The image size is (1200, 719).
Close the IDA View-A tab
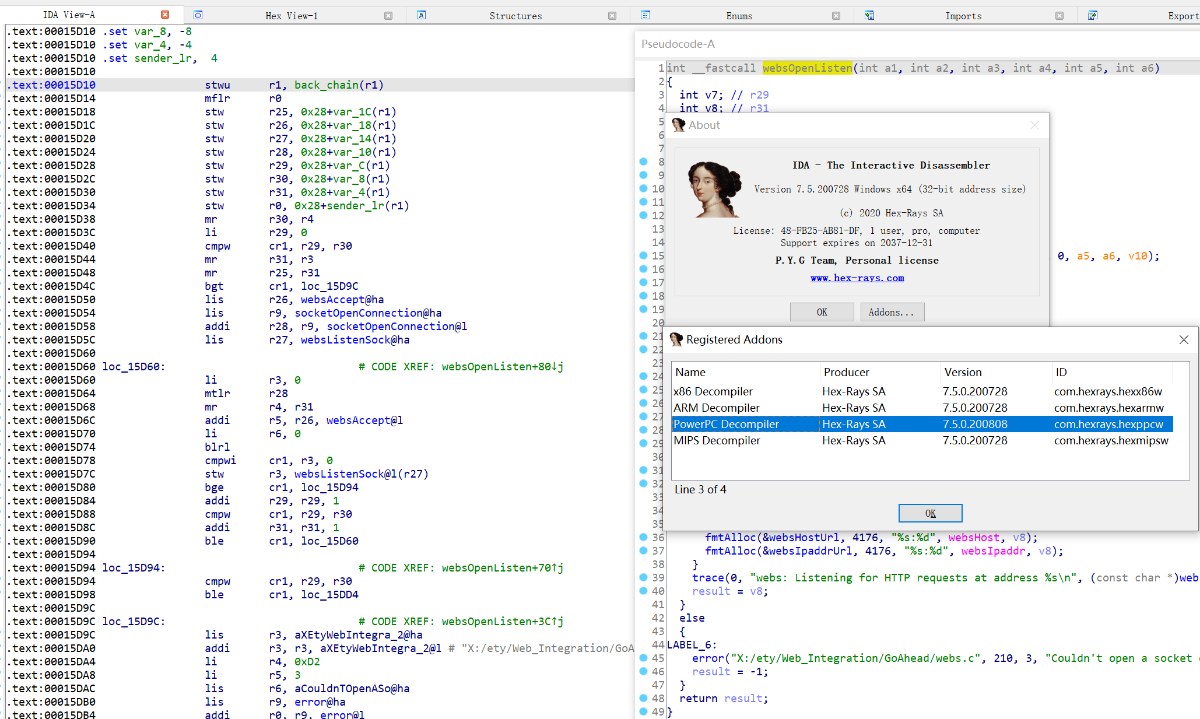click(x=164, y=15)
